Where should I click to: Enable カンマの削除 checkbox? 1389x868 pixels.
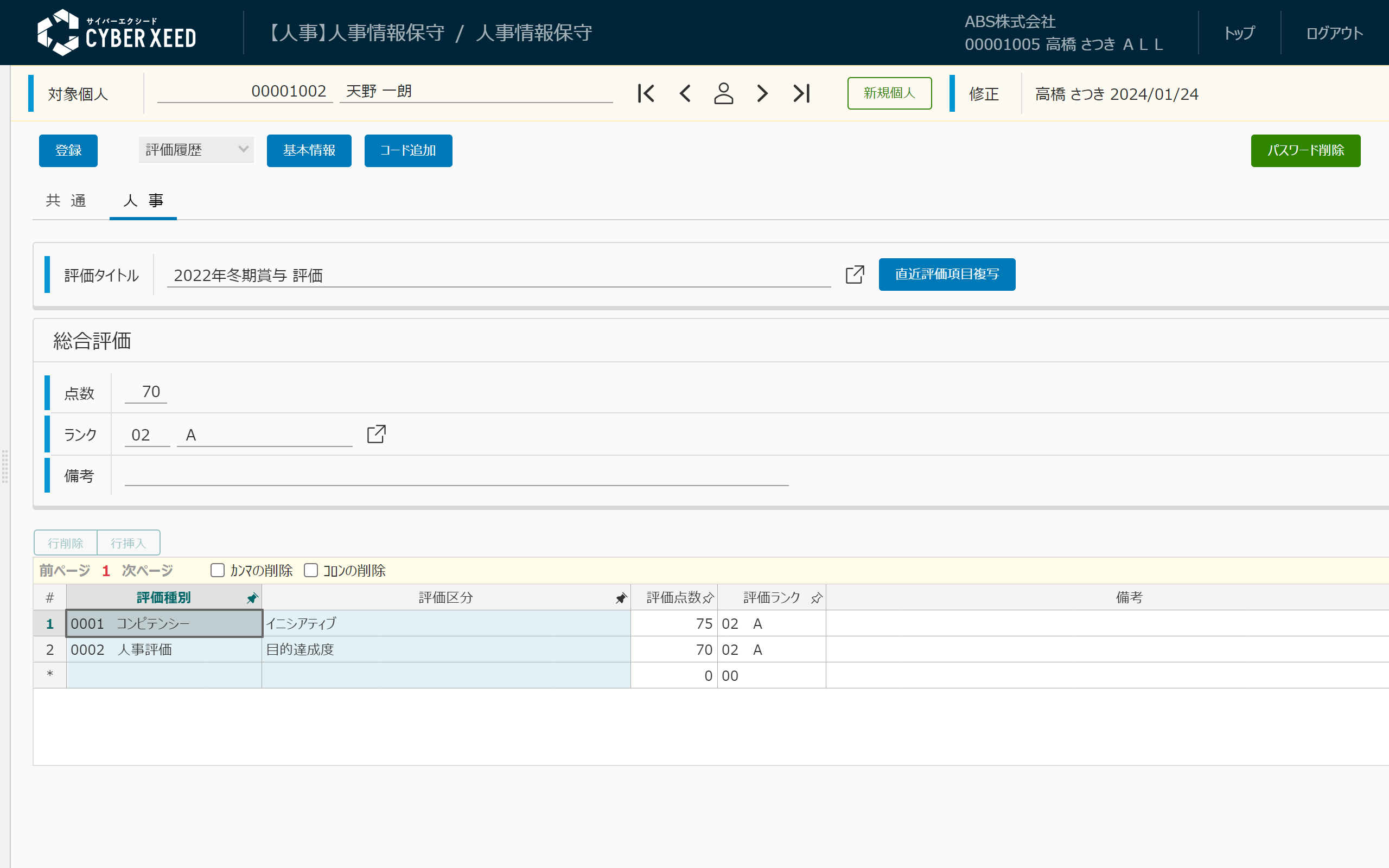point(218,570)
